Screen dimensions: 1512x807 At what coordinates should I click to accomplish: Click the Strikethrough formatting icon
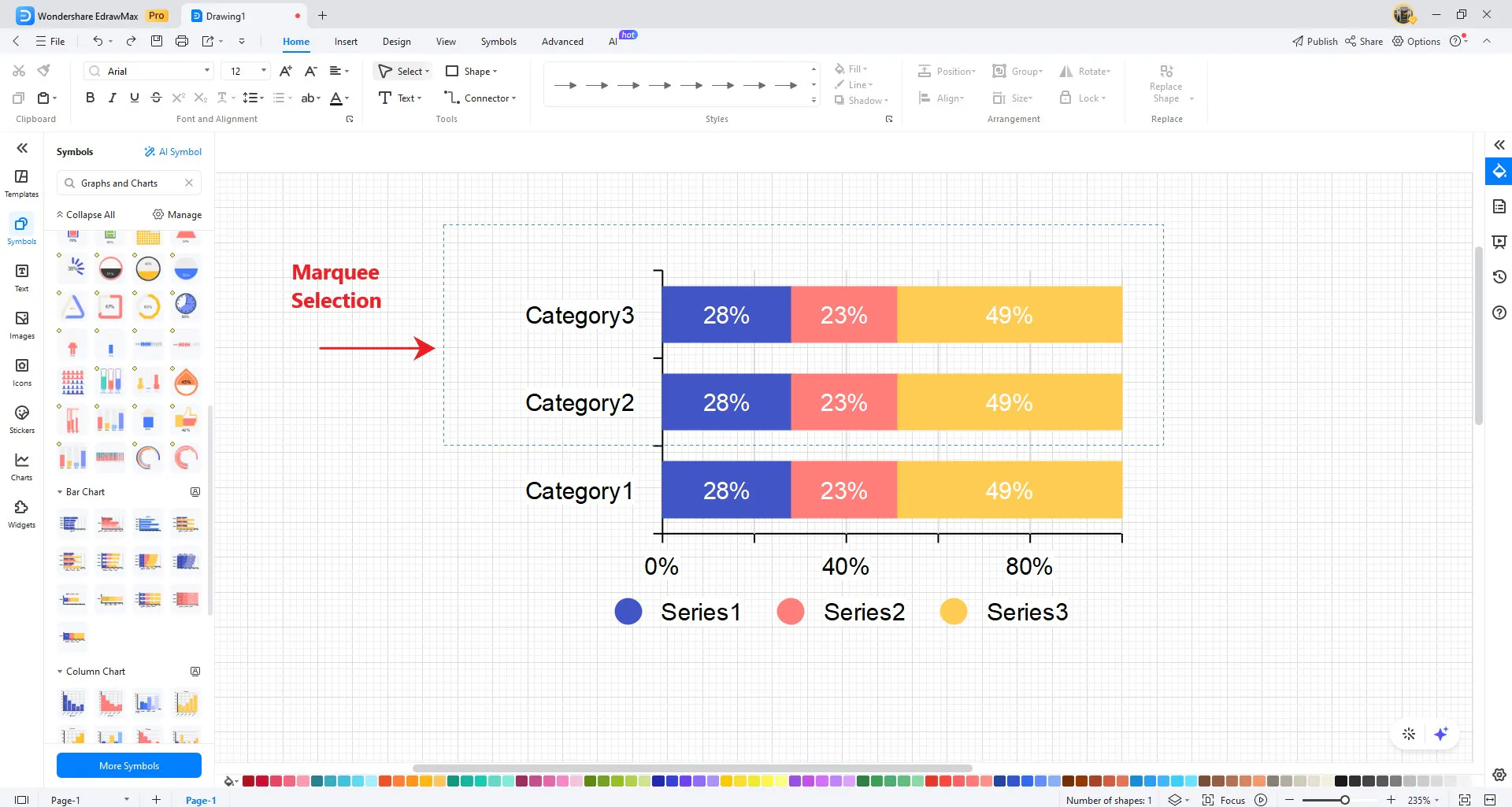pyautogui.click(x=156, y=98)
